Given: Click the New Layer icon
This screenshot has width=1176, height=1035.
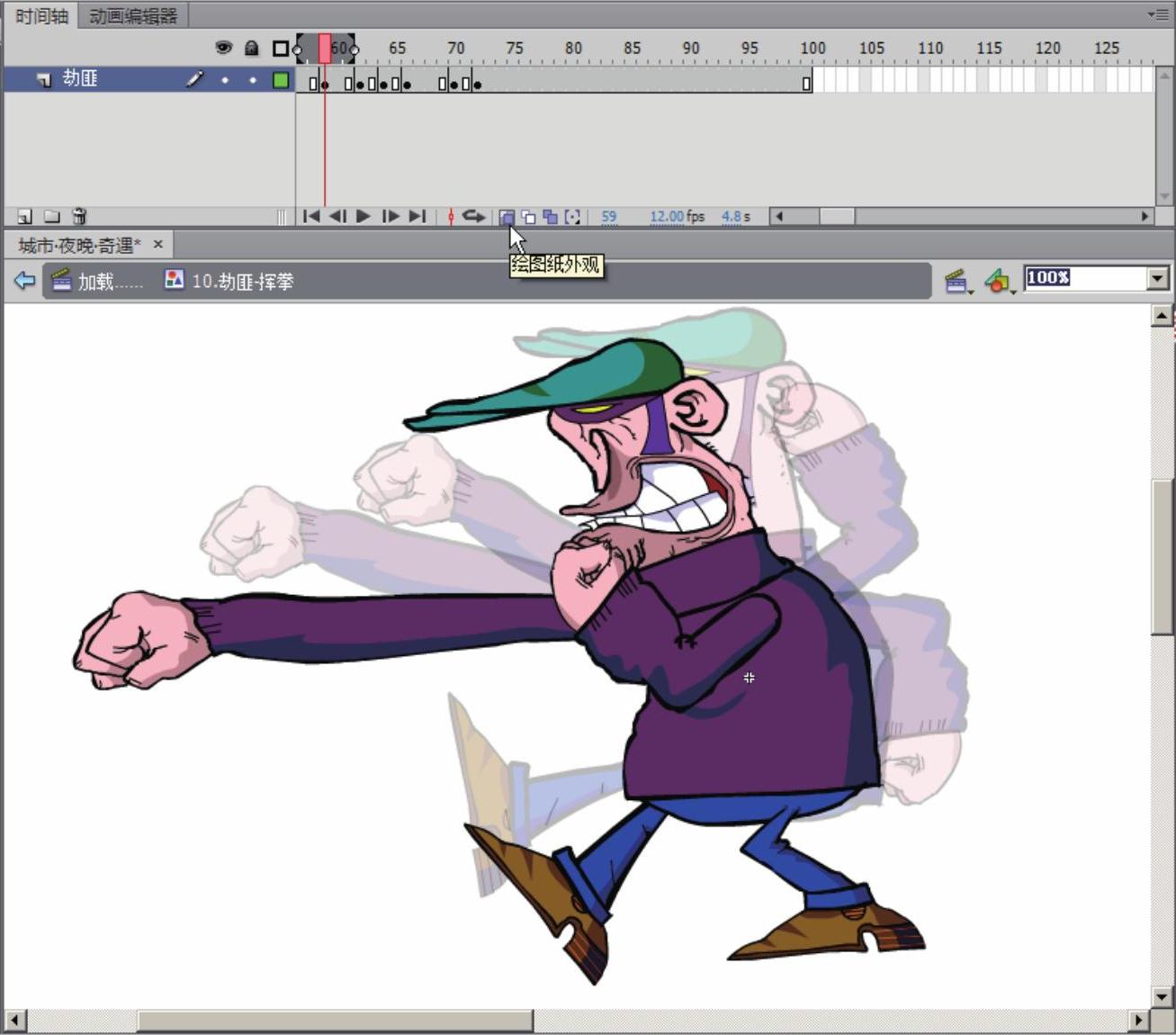Looking at the screenshot, I should (x=24, y=217).
